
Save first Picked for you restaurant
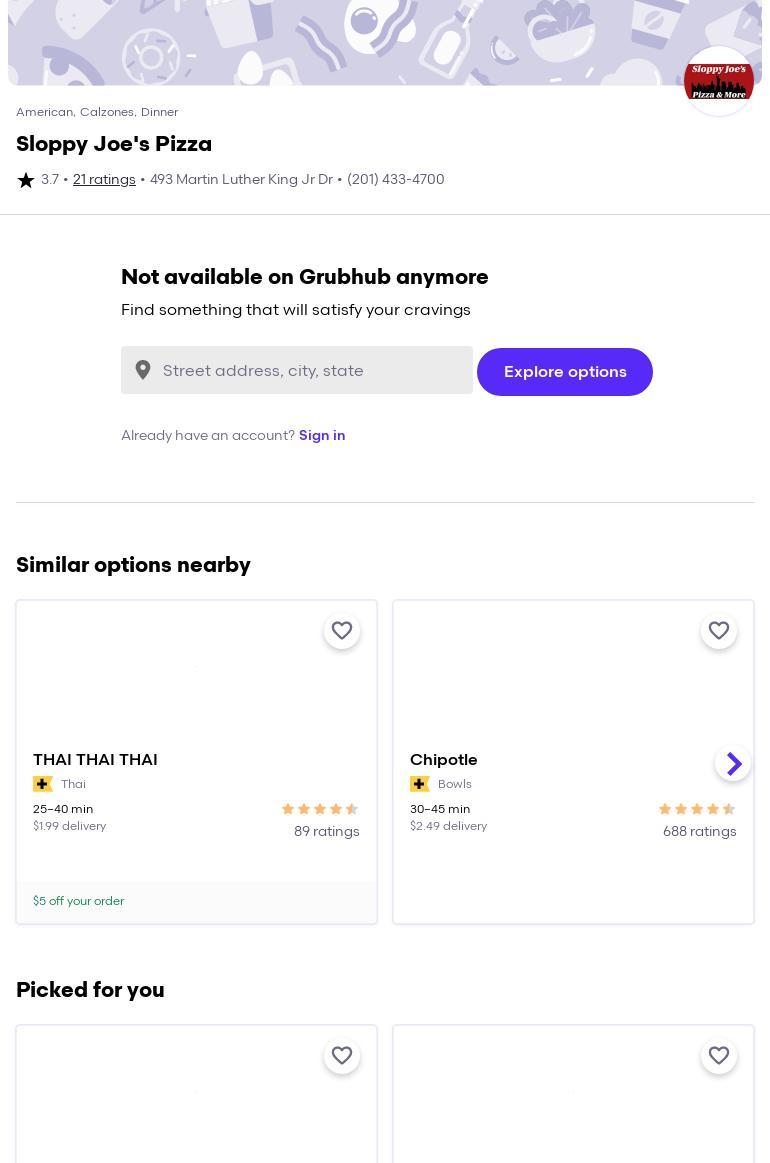342,1056
